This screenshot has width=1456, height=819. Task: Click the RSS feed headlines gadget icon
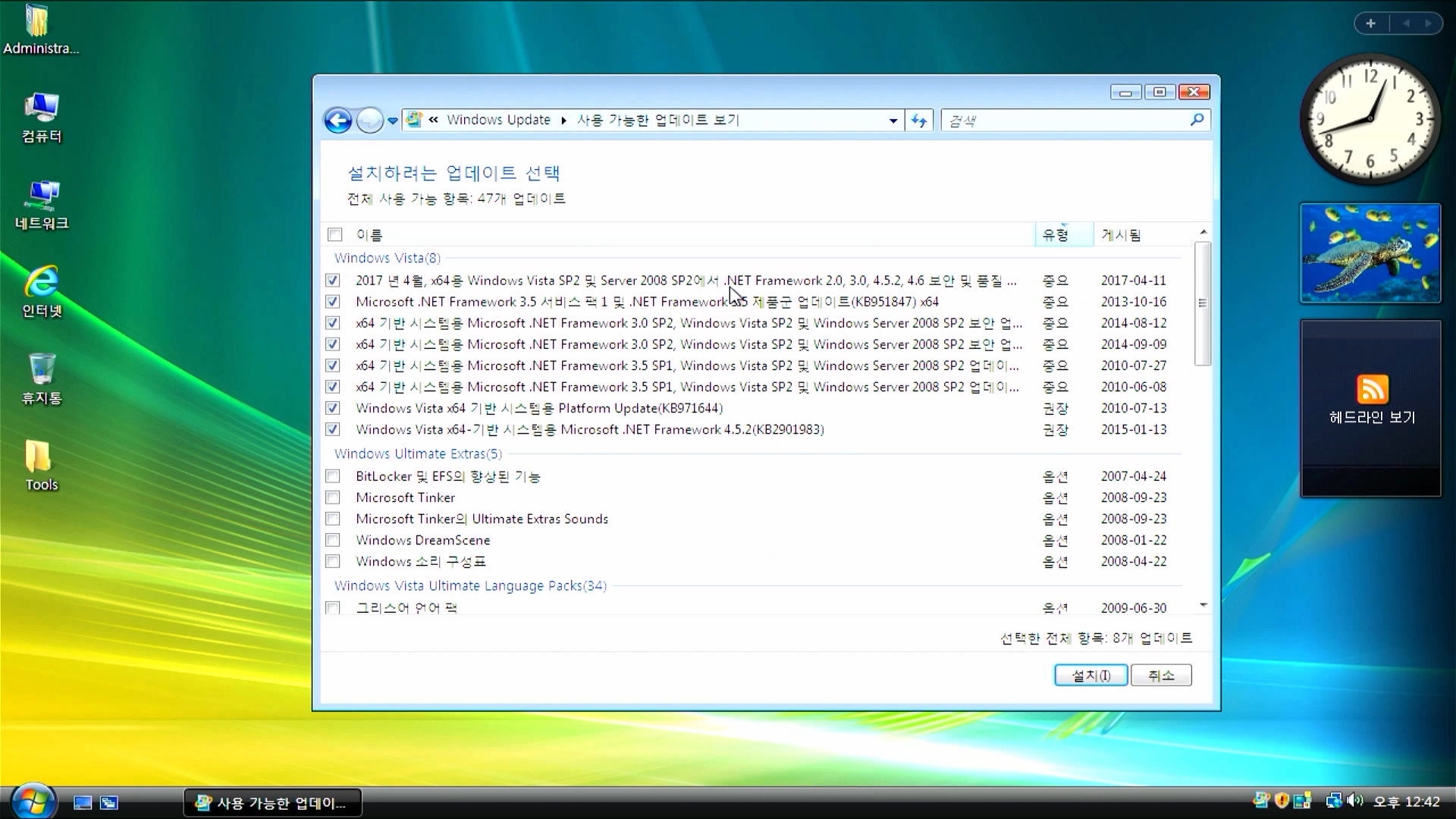tap(1372, 390)
